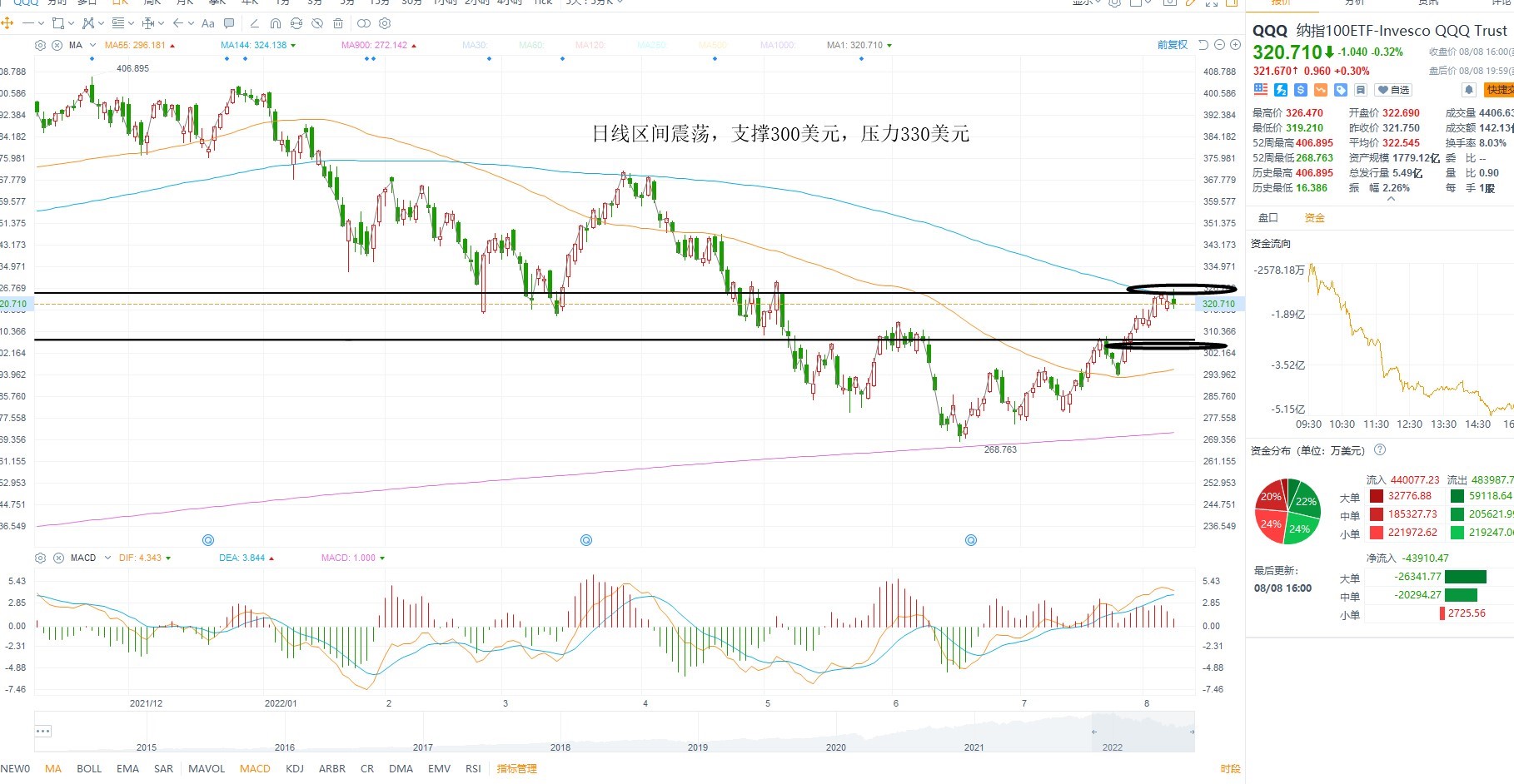1514x784 pixels.
Task: Expand the arrow tool dropdown arrow
Action: click(191, 23)
